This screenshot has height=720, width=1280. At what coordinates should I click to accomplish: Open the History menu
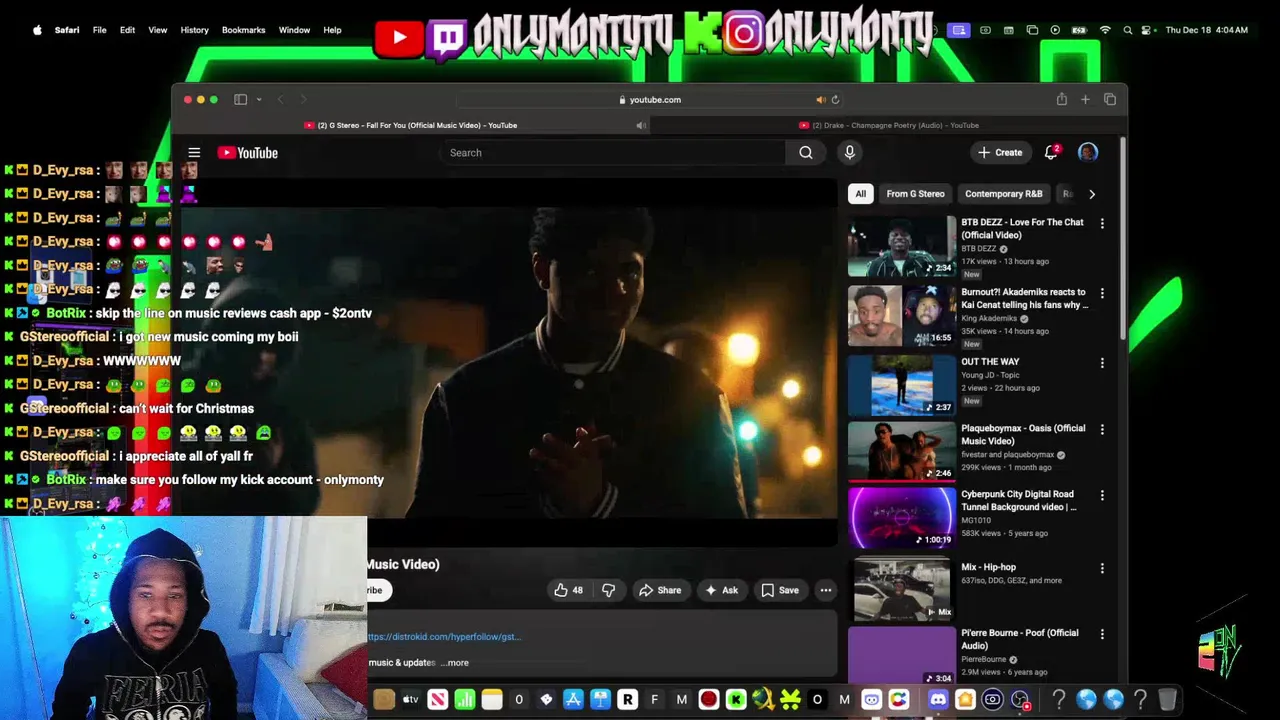click(x=195, y=30)
